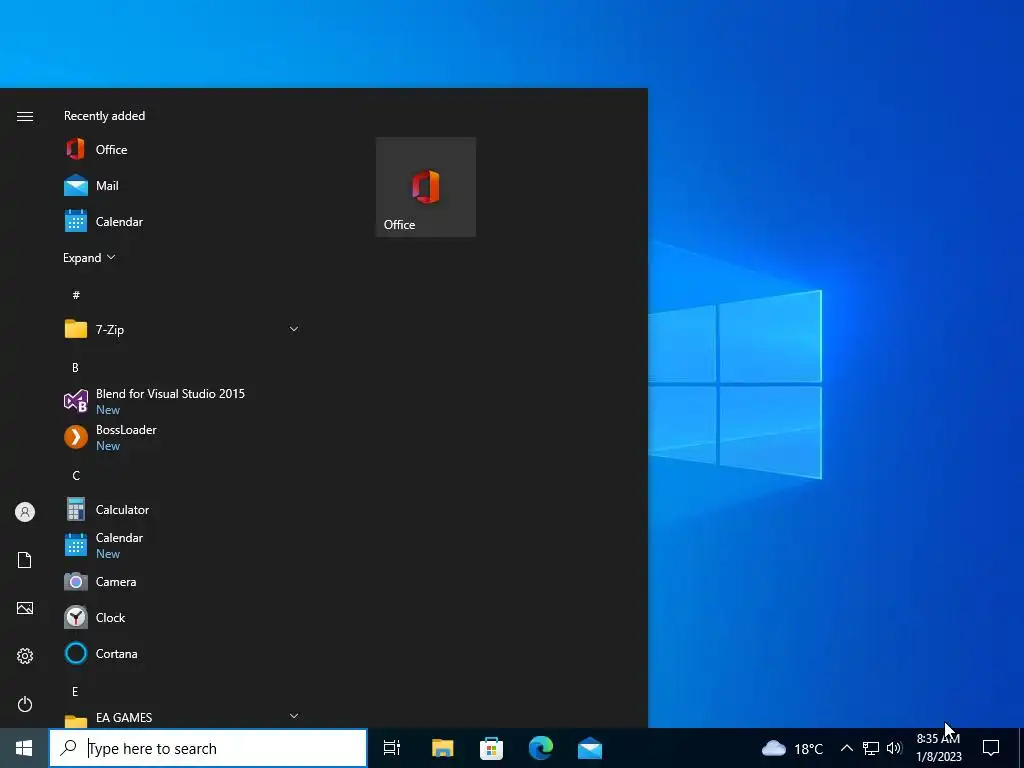Screen dimensions: 1024x768
Task: Open Documents from Start sidebar
Action: (25, 560)
